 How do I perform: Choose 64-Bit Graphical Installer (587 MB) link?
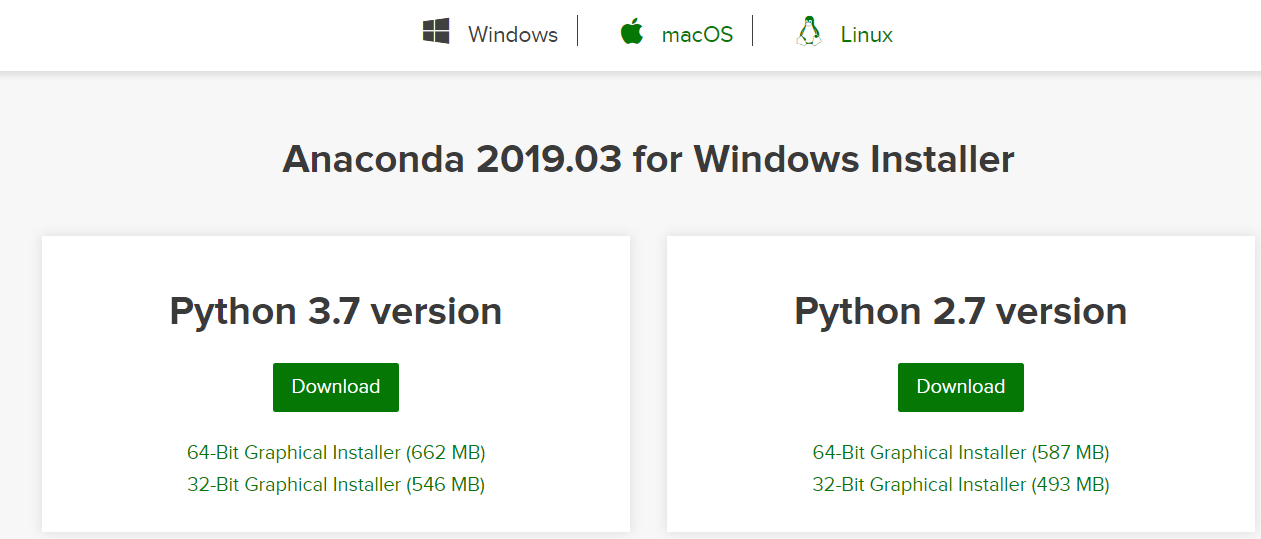click(961, 453)
